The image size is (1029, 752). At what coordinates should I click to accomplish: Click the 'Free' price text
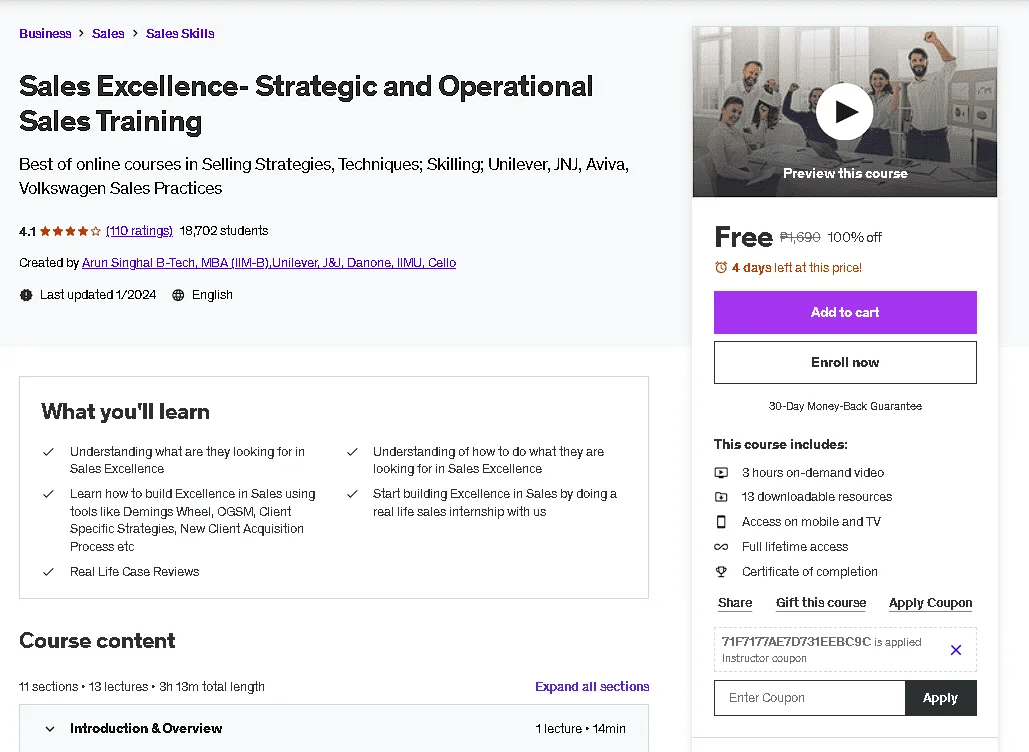[744, 237]
